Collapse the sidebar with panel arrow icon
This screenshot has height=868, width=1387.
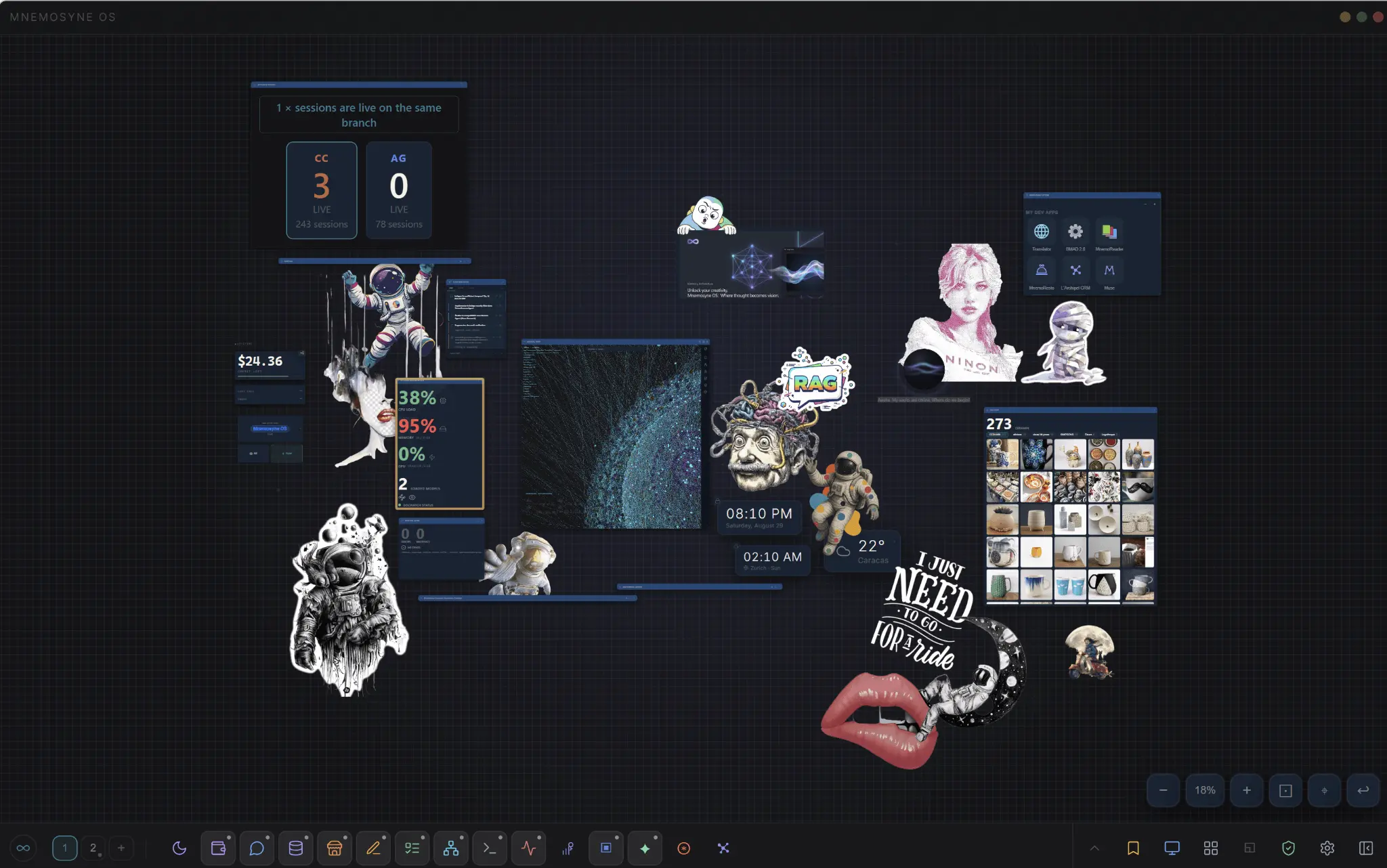coord(1366,848)
